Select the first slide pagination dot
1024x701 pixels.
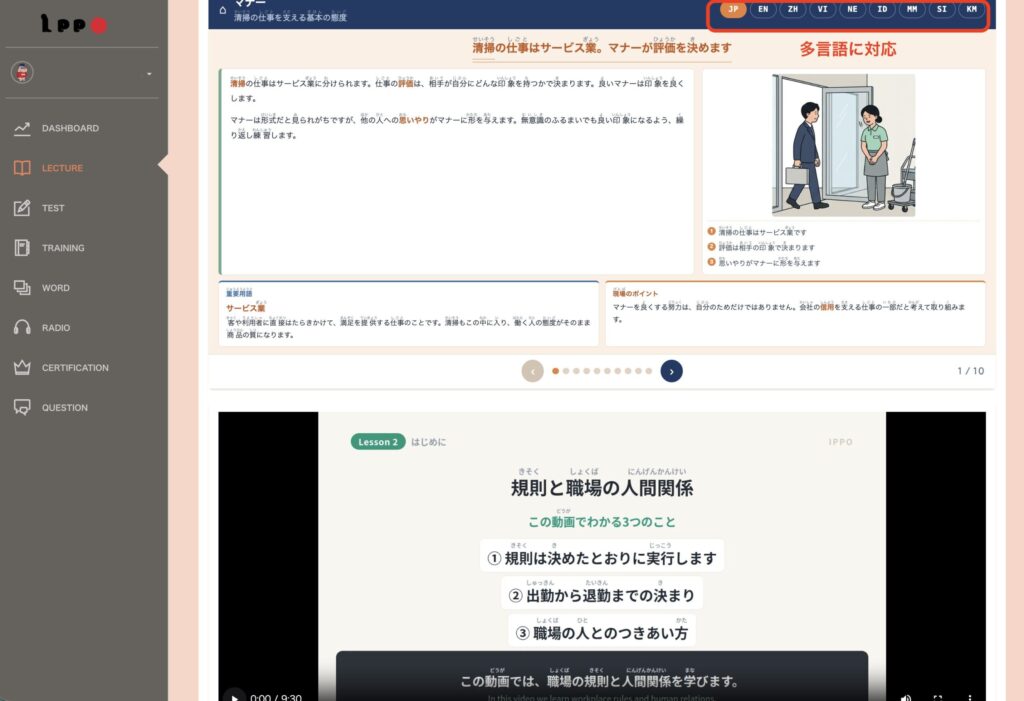[555, 371]
